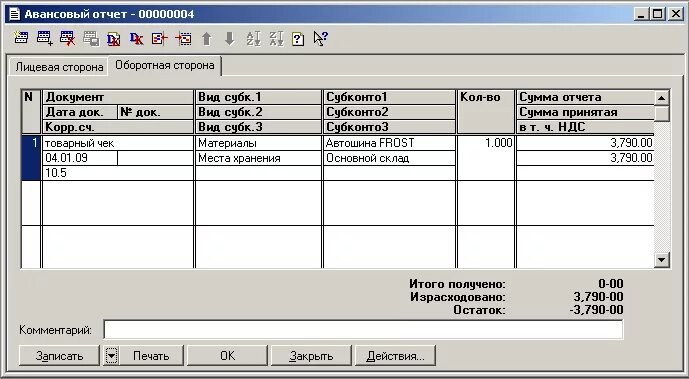
Task: Click the № док. header
Action: point(156,112)
